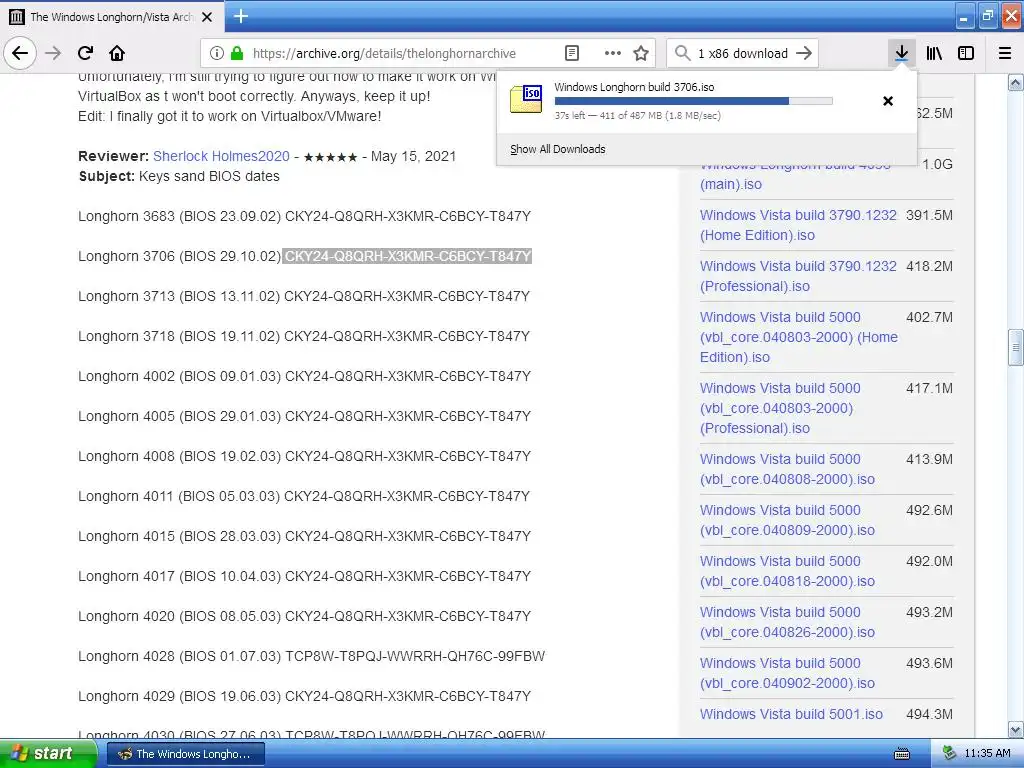Open the Windows start menu
Image resolution: width=1024 pixels, height=768 pixels.
tap(47, 754)
